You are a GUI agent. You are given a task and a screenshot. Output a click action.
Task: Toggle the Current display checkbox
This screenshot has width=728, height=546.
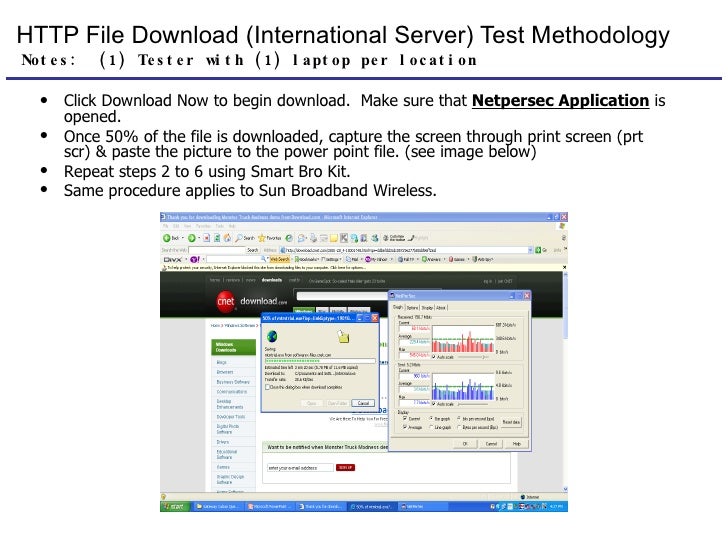tap(405, 419)
